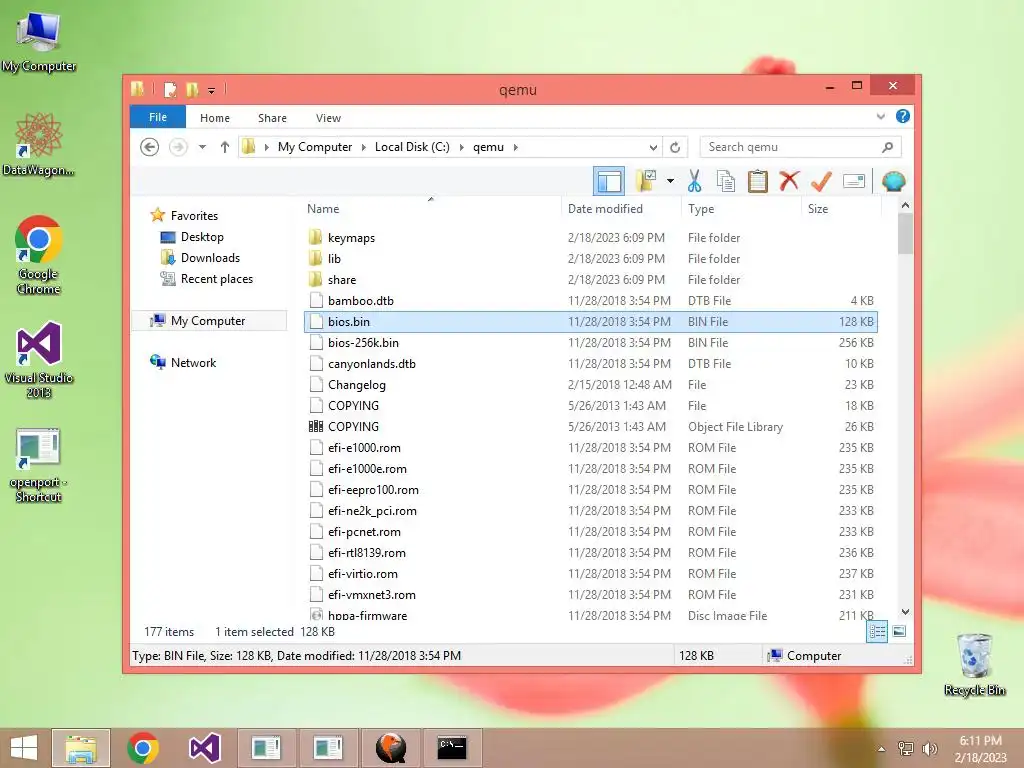Select Network in navigation pane
1024x768 pixels.
[x=193, y=362]
